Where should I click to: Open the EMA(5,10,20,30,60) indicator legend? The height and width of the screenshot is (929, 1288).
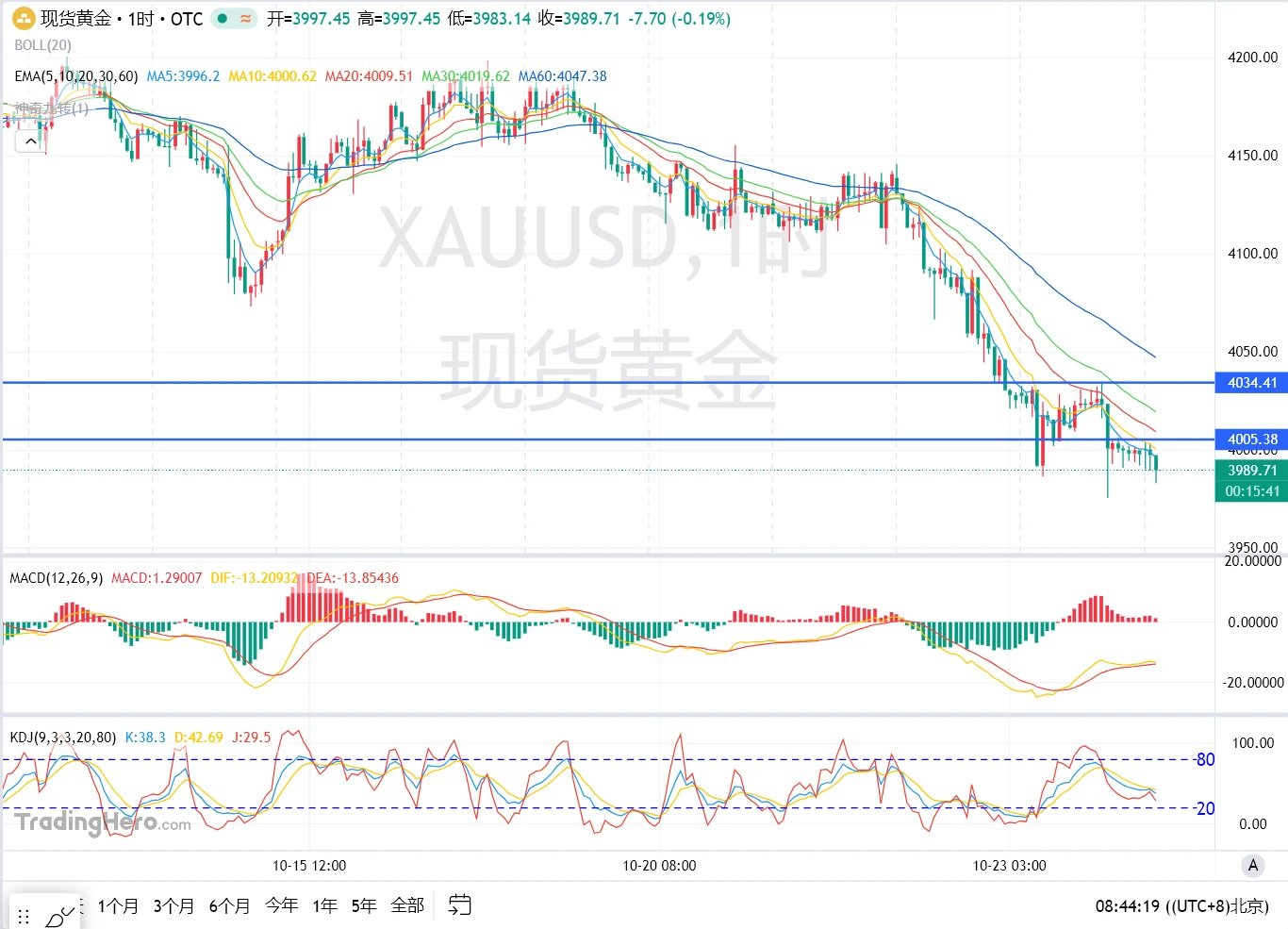[75, 76]
